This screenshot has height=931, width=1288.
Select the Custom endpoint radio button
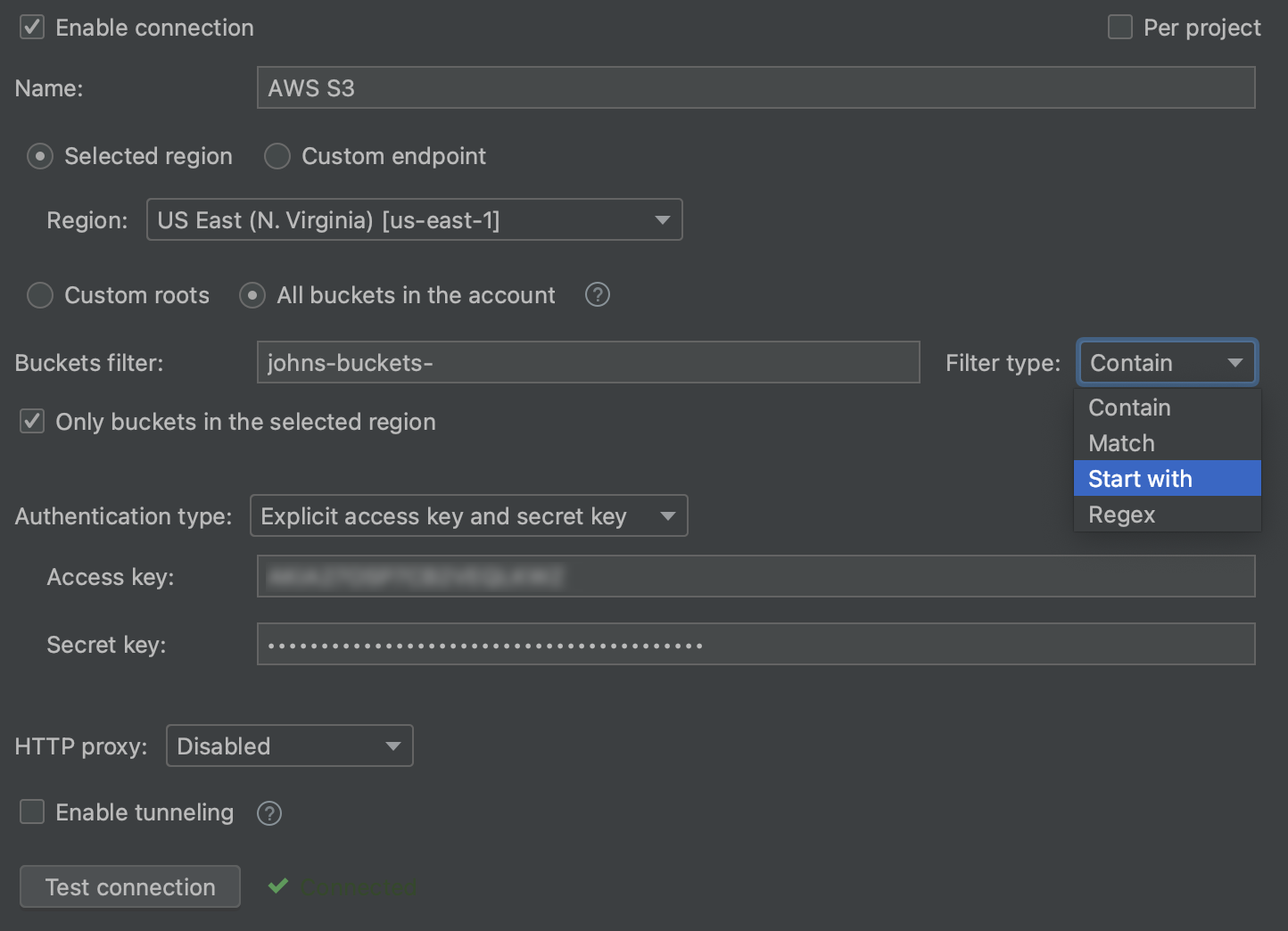(x=277, y=156)
